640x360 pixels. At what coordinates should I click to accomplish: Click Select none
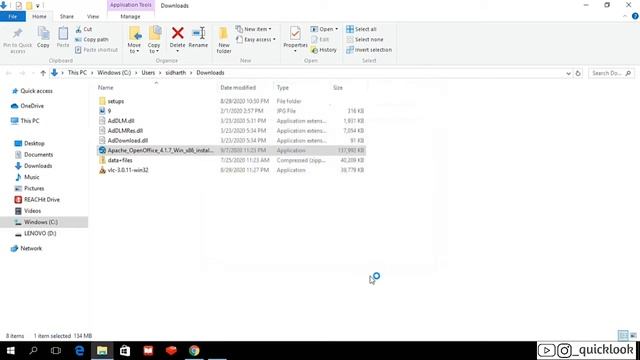coord(364,40)
